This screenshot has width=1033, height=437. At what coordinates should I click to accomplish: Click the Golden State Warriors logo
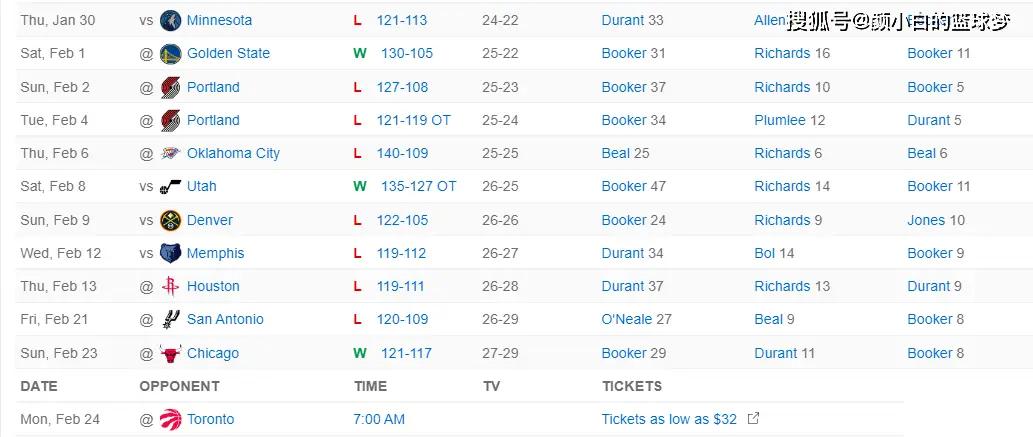tap(171, 53)
